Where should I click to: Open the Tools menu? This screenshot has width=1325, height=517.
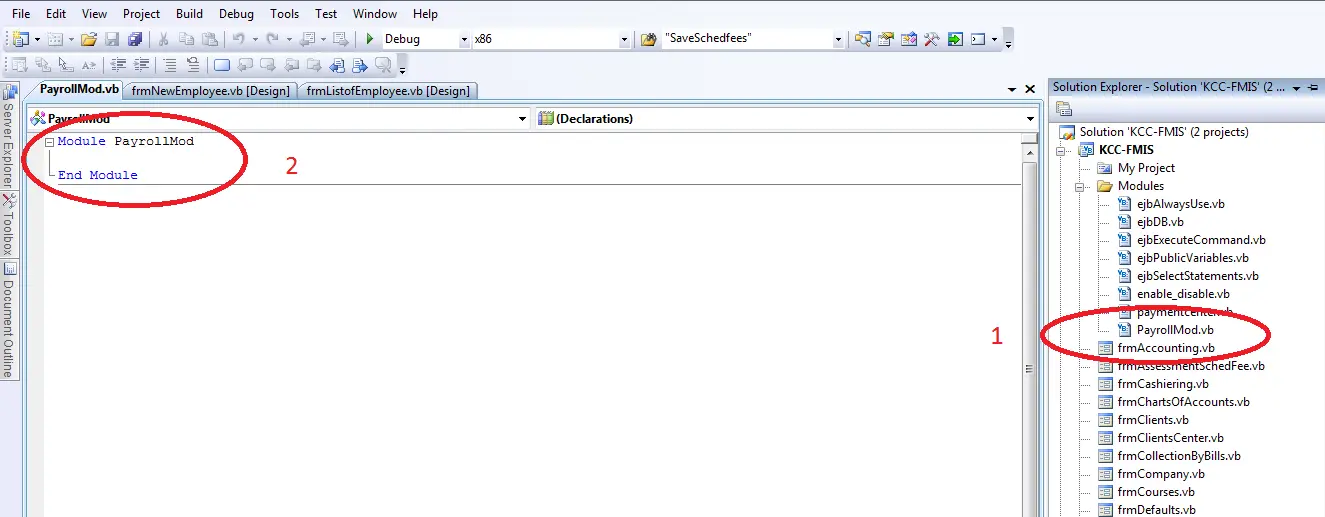(x=285, y=14)
